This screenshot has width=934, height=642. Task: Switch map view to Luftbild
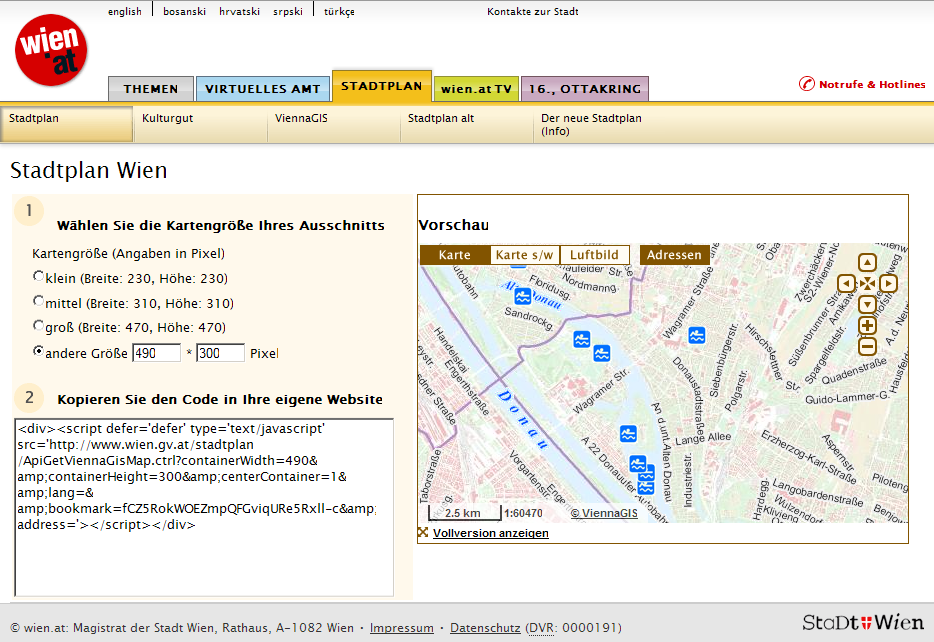pyautogui.click(x=594, y=255)
